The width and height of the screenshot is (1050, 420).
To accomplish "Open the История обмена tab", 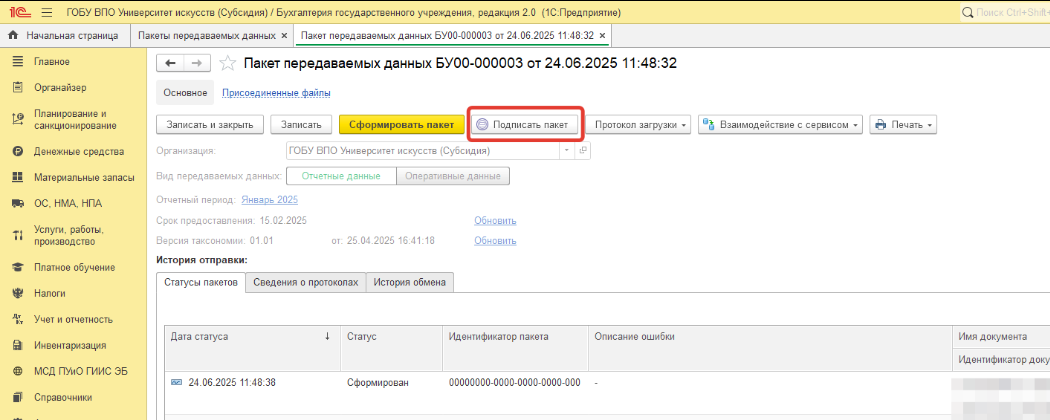I will [x=410, y=283].
